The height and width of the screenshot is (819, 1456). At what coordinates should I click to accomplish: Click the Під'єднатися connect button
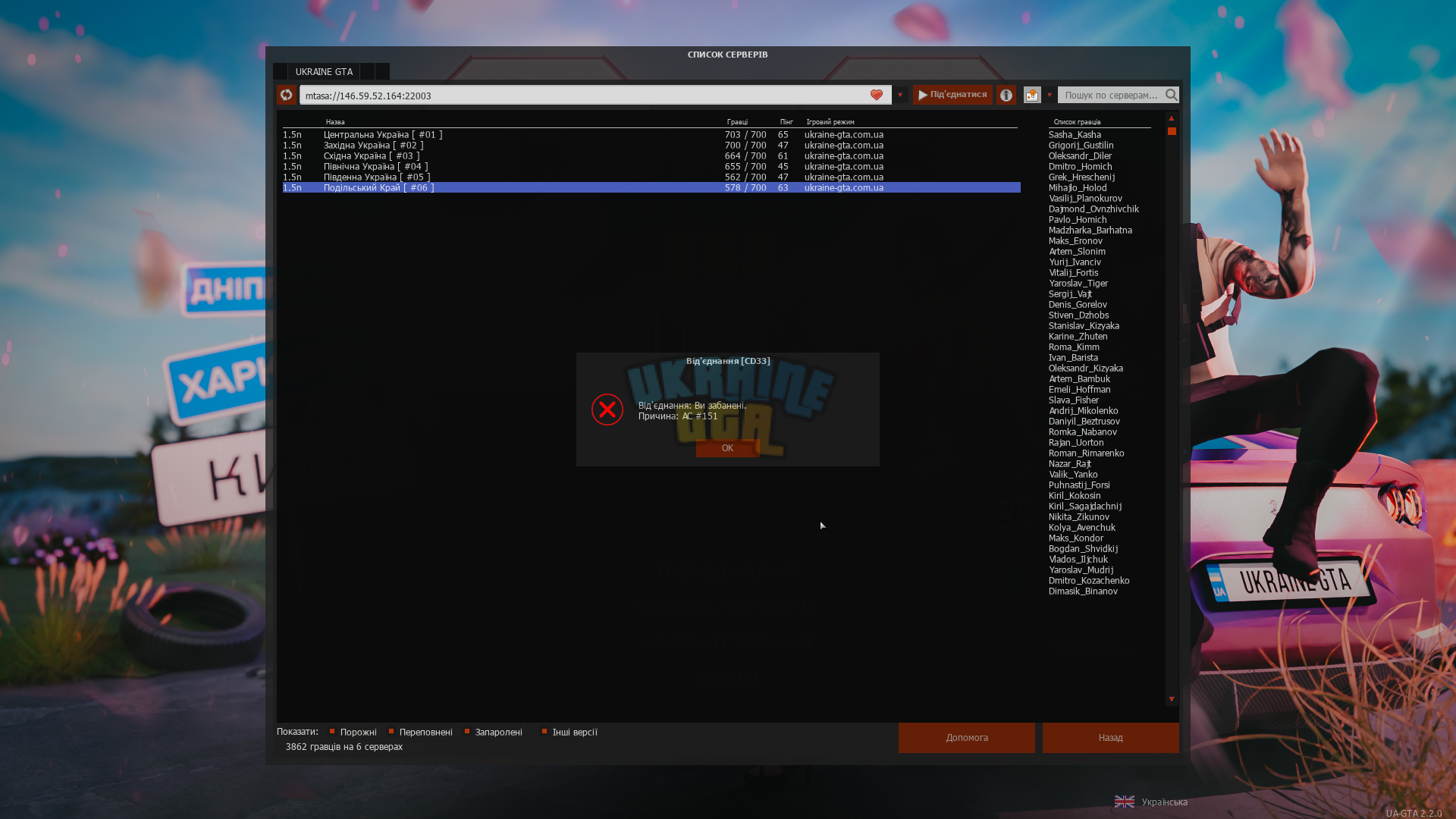[952, 95]
